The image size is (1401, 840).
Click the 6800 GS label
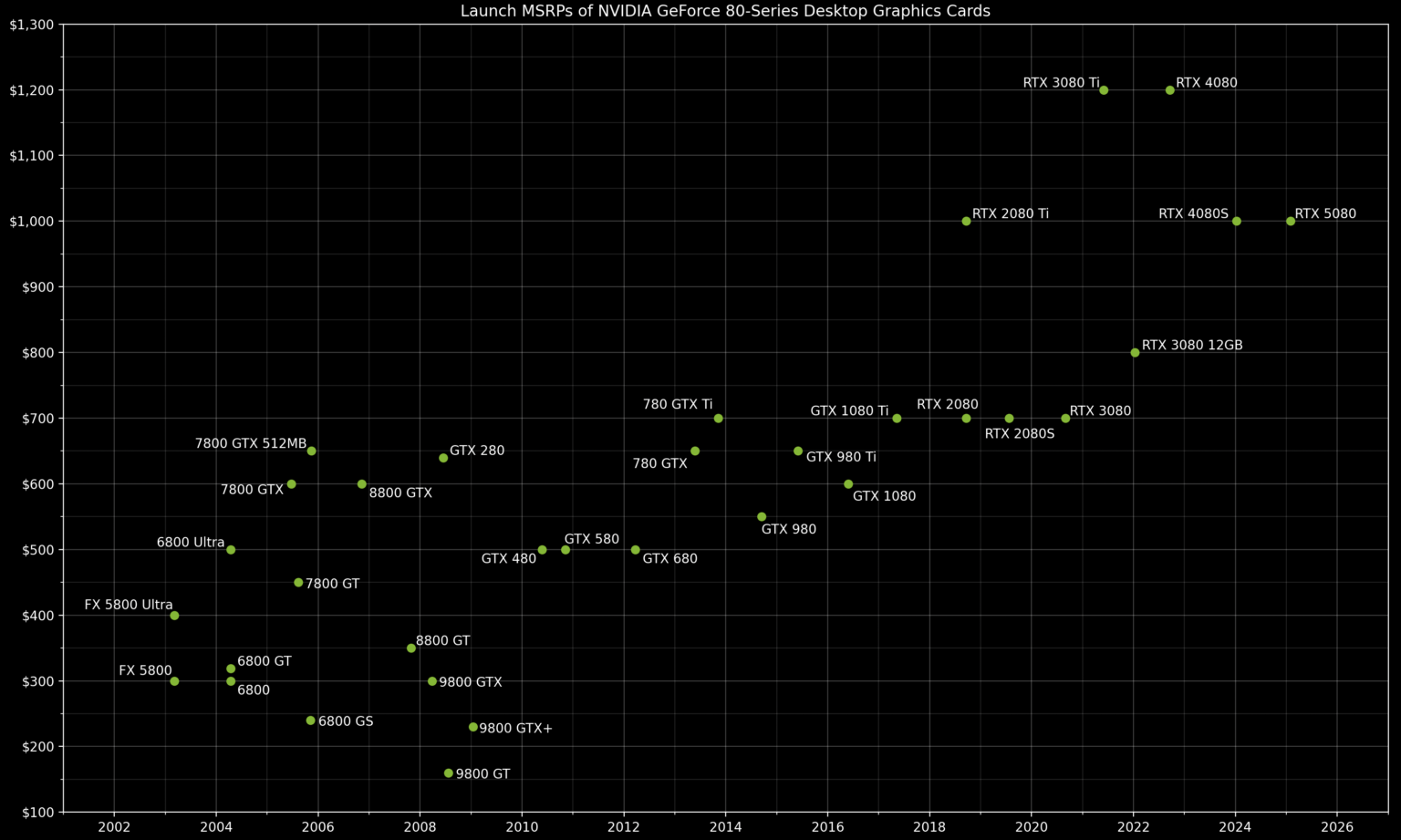pos(346,721)
